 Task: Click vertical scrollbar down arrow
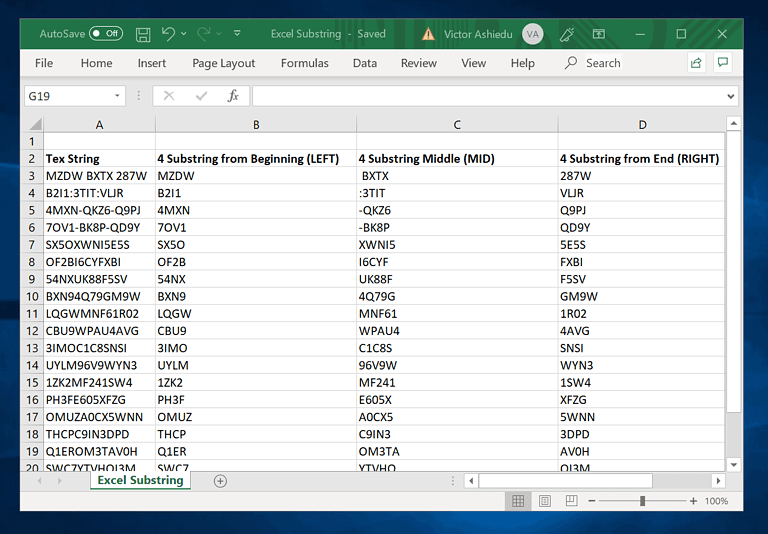(733, 464)
